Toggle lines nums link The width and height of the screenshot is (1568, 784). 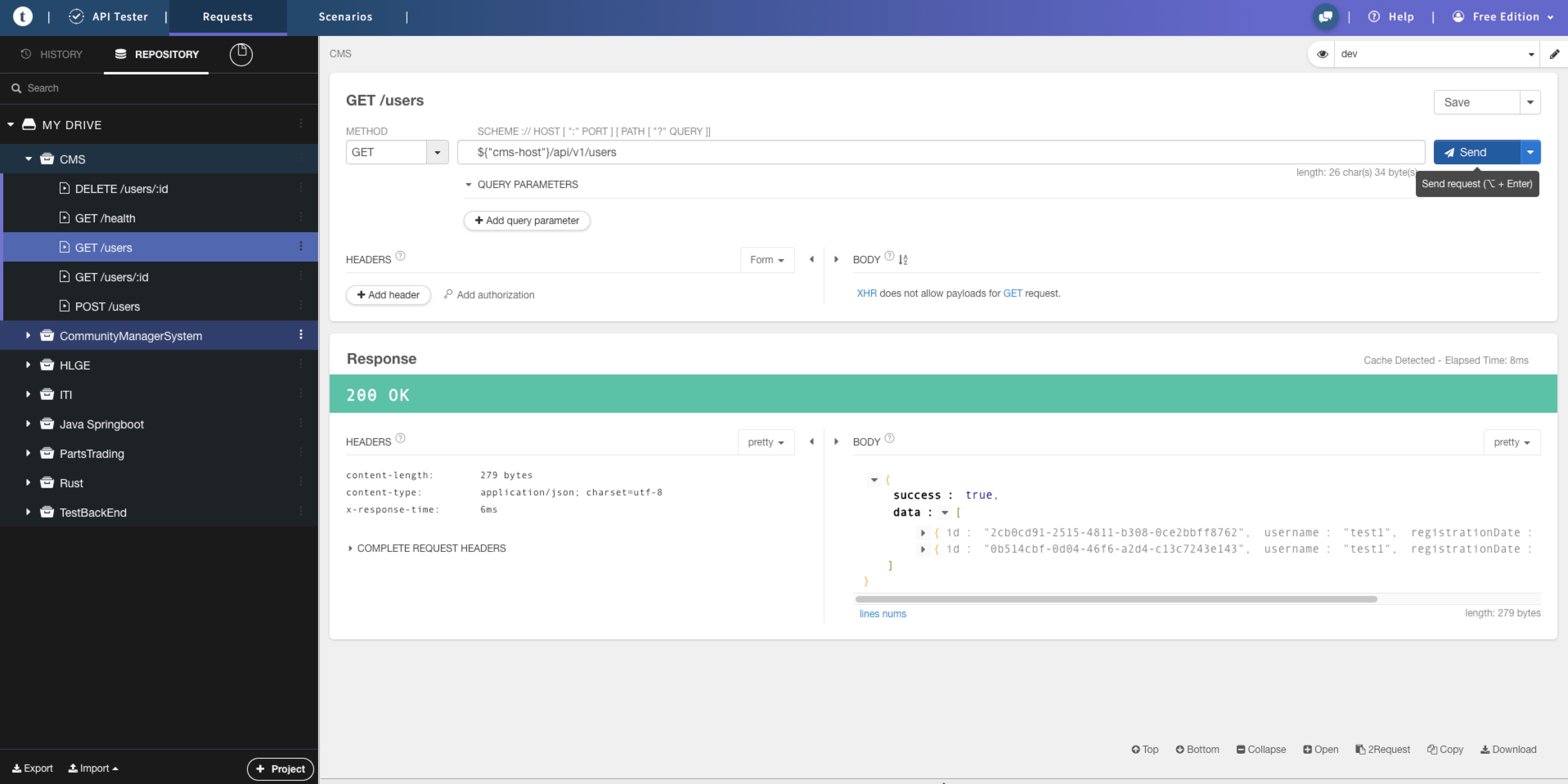click(x=883, y=614)
